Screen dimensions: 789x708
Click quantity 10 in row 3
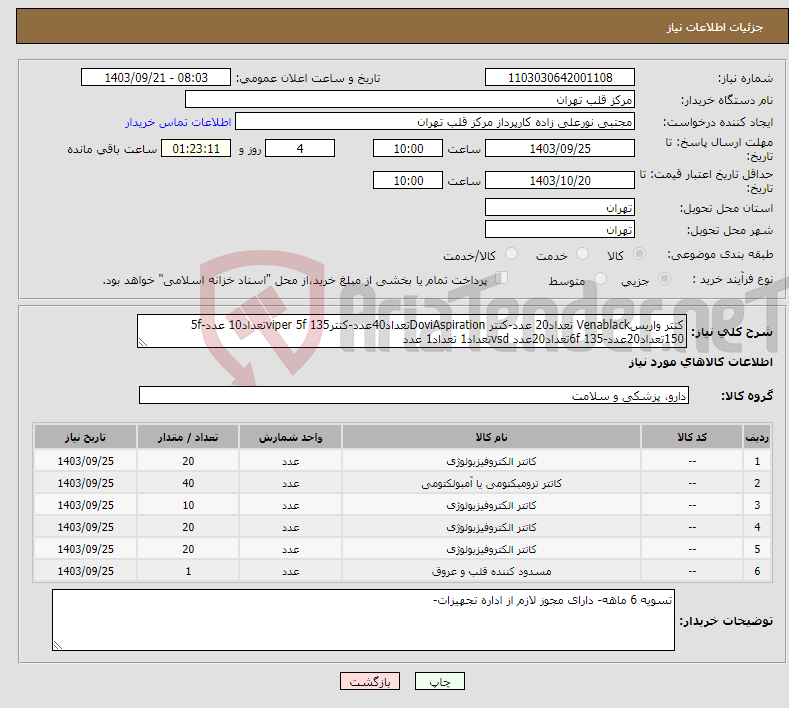188,505
